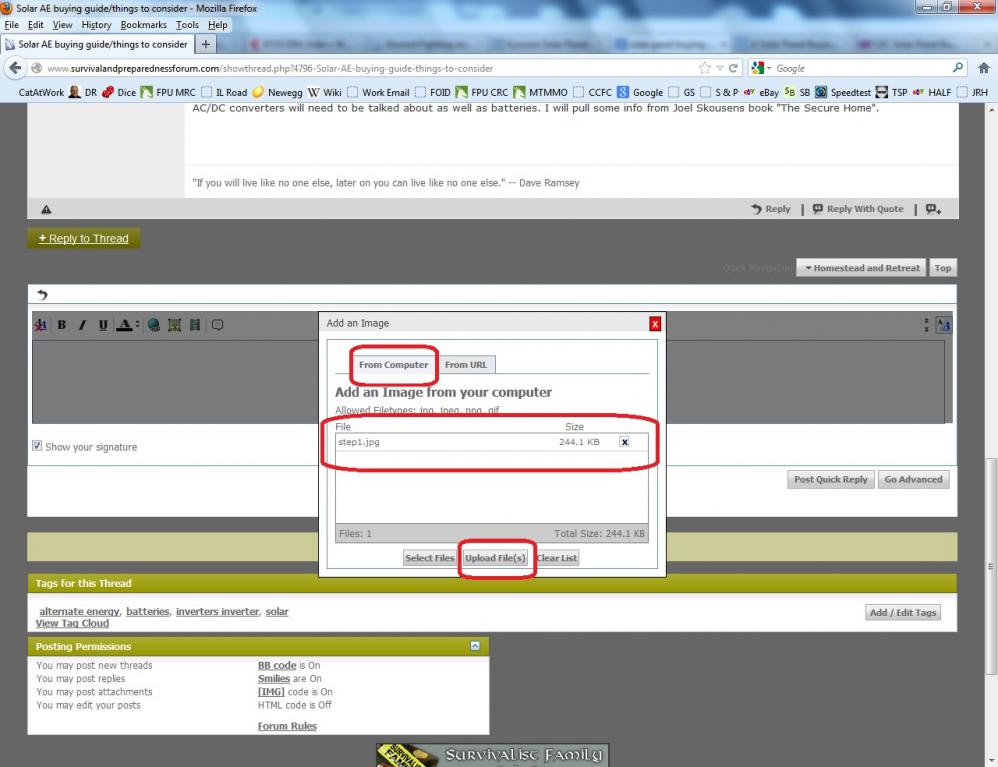Click the Bold formatting icon
The image size is (998, 767).
[61, 324]
